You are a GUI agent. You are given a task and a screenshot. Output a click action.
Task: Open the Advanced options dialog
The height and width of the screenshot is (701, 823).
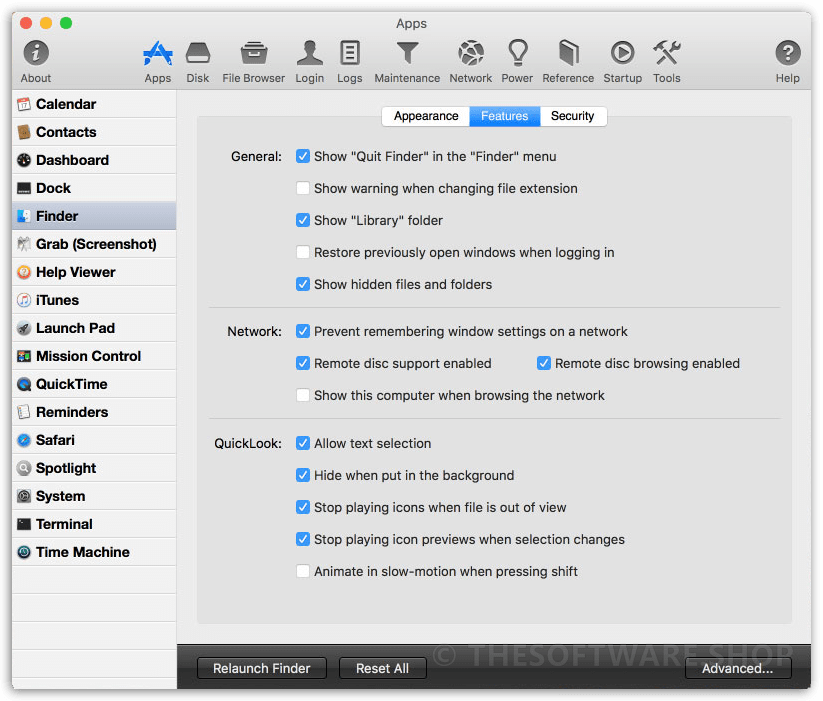point(738,668)
